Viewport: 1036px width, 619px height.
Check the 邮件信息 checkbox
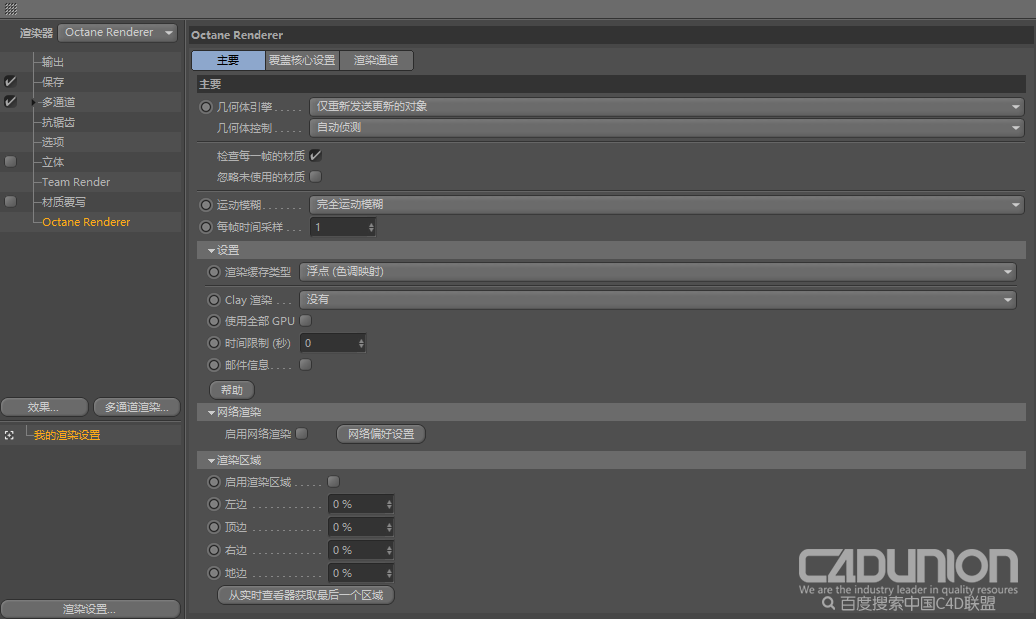click(x=305, y=365)
